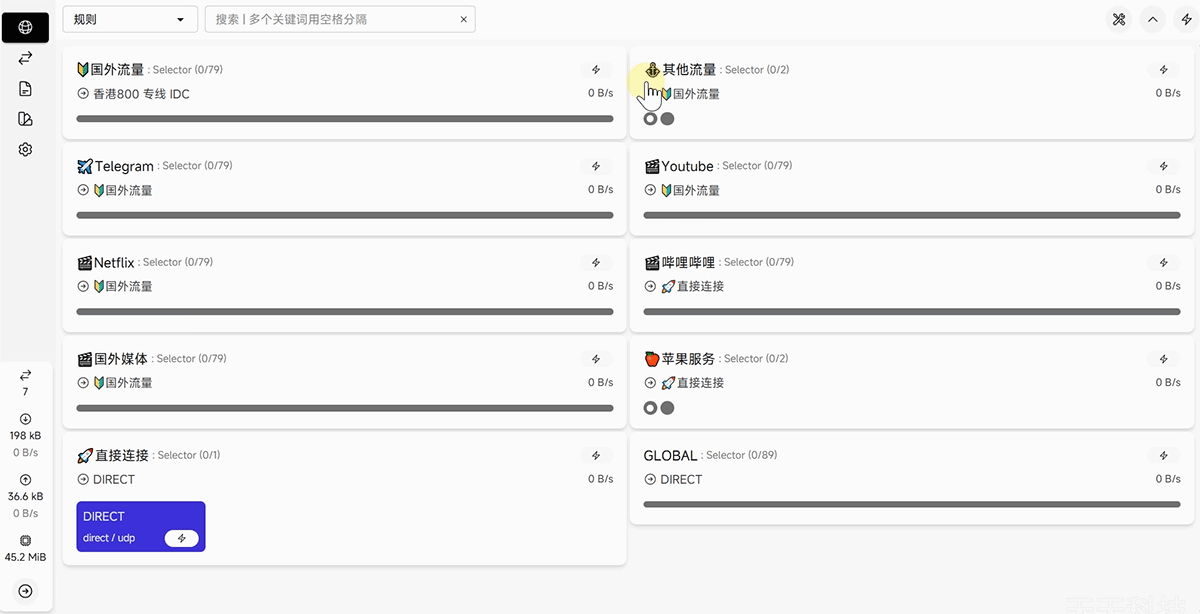Select the first node dot in 其他流量

[651, 119]
